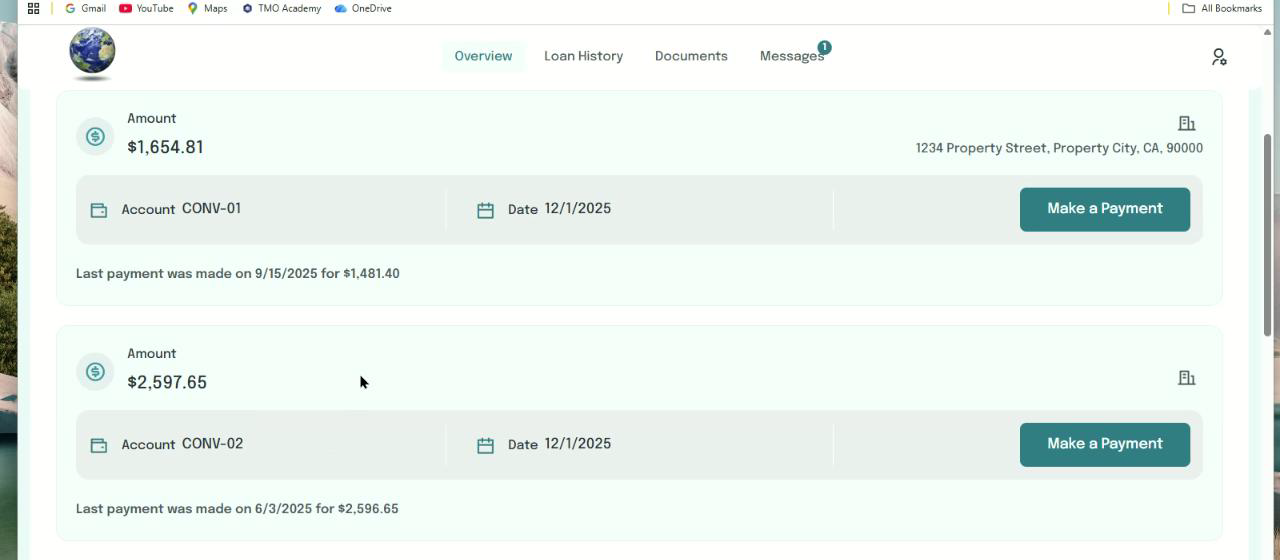Click wallet icon next to Account CONV-01
The width and height of the screenshot is (1280, 560).
[x=99, y=210]
